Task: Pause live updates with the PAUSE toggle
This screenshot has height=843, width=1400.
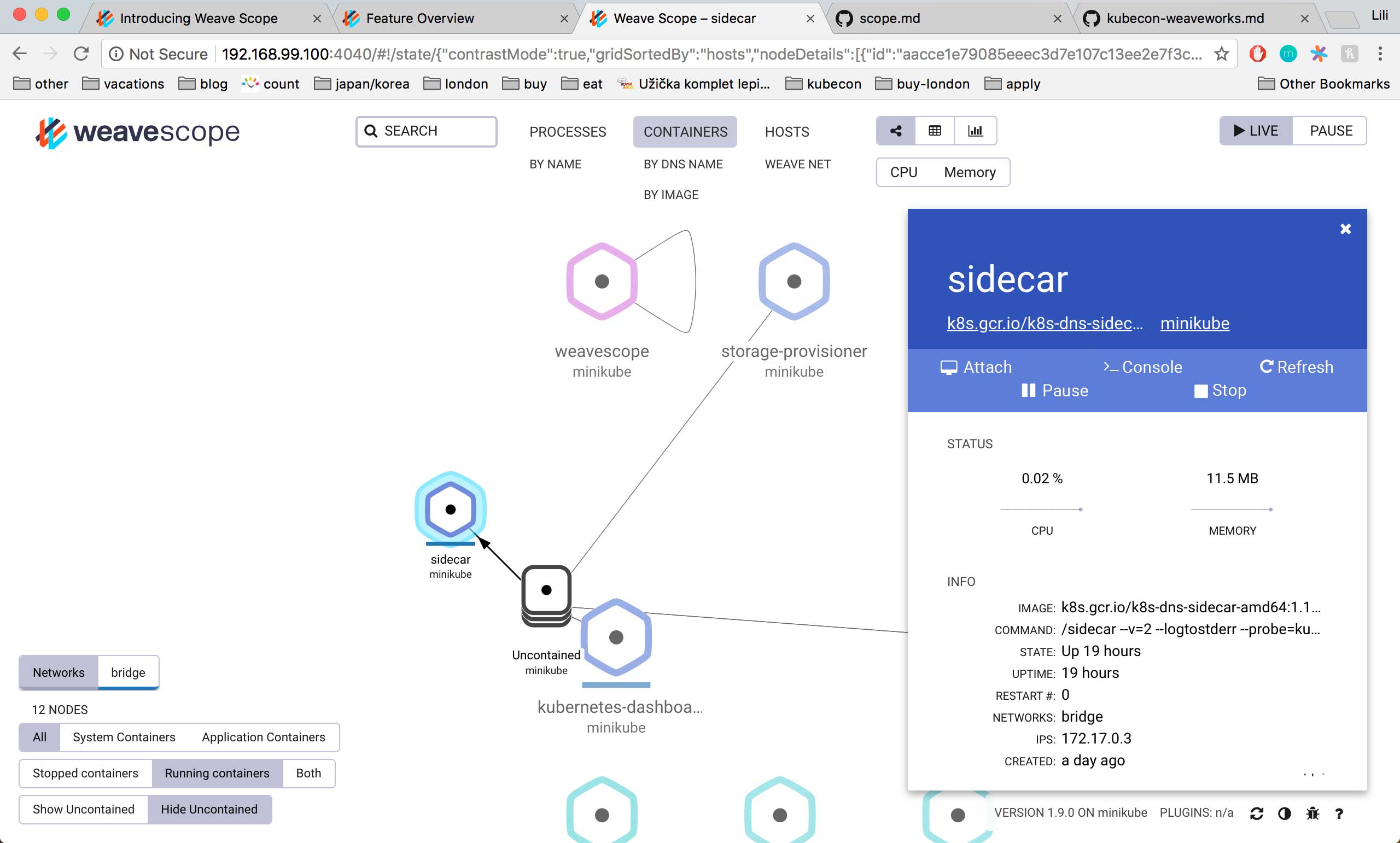Action: (1329, 130)
